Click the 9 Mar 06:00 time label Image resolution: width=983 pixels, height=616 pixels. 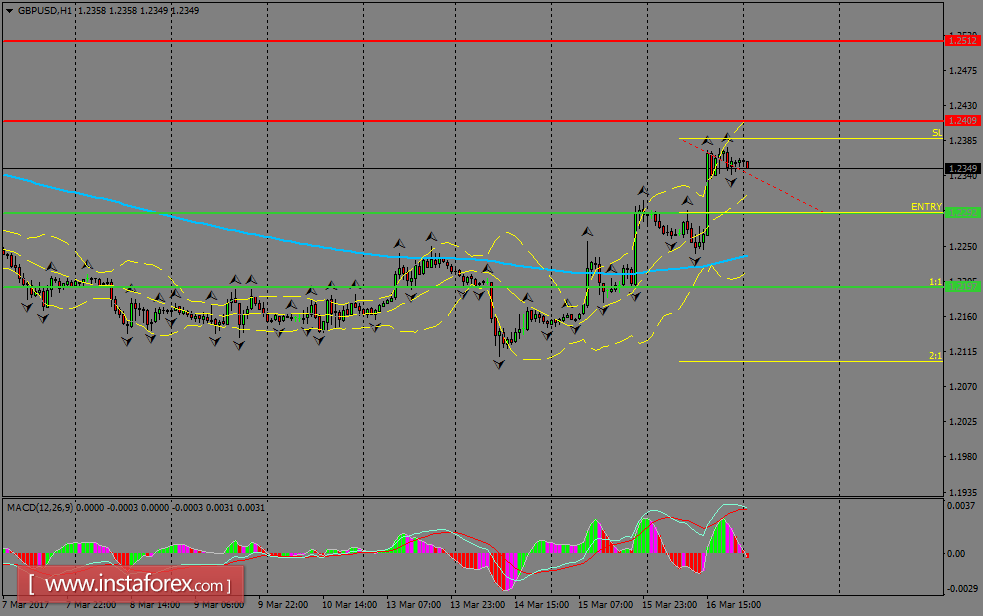(219, 605)
